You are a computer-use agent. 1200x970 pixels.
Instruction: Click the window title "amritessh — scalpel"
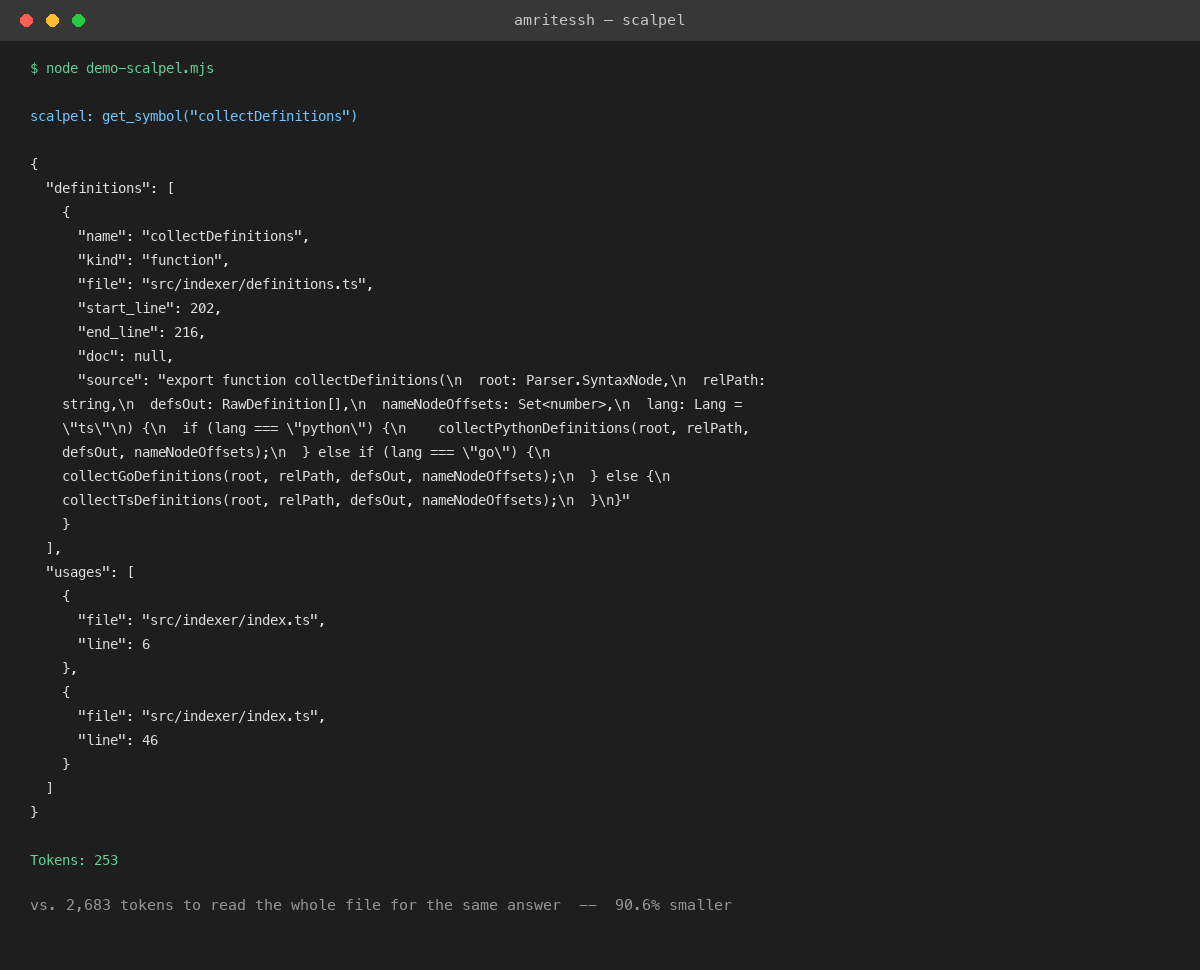[600, 20]
